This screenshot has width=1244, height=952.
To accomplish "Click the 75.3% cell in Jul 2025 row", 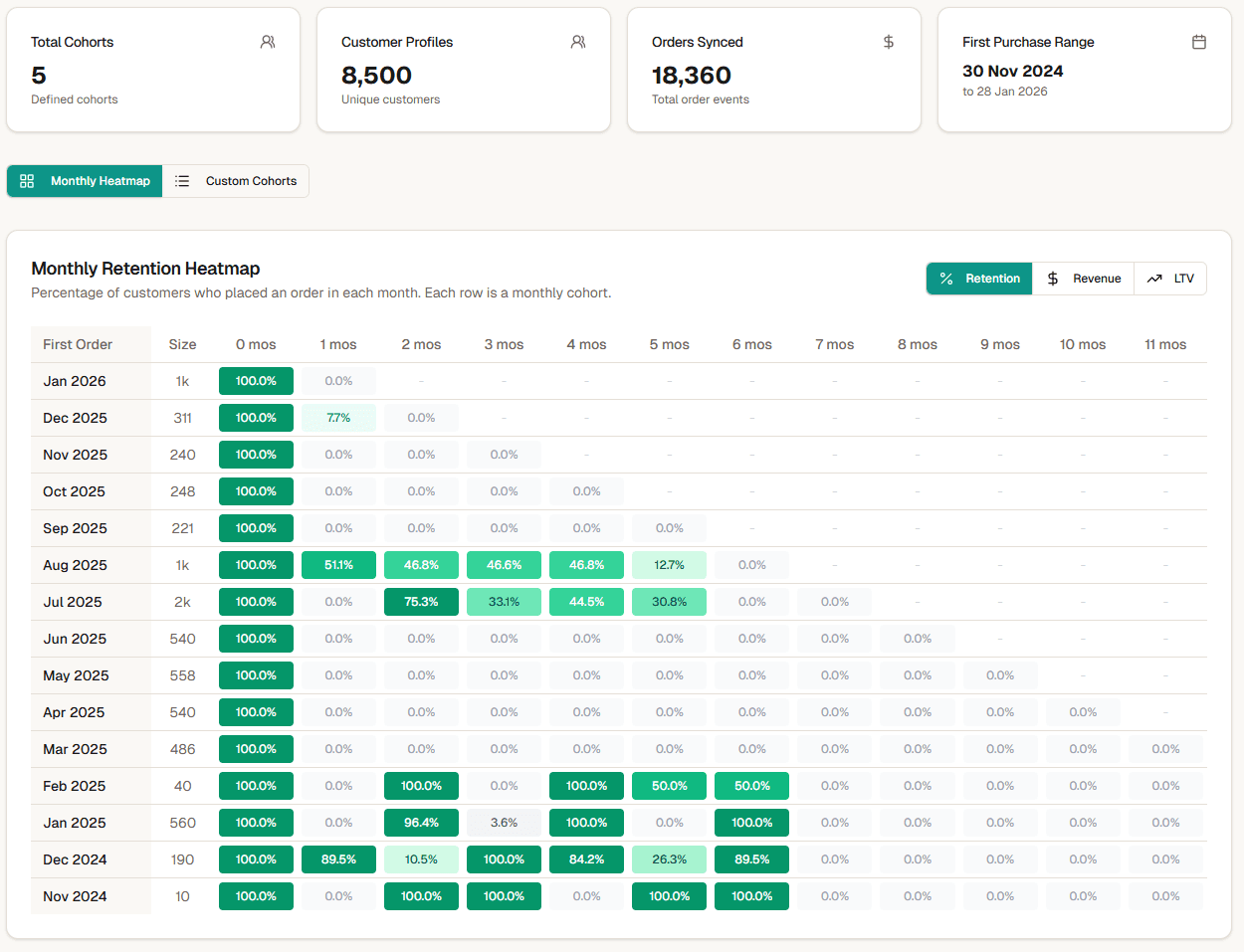I will (421, 601).
